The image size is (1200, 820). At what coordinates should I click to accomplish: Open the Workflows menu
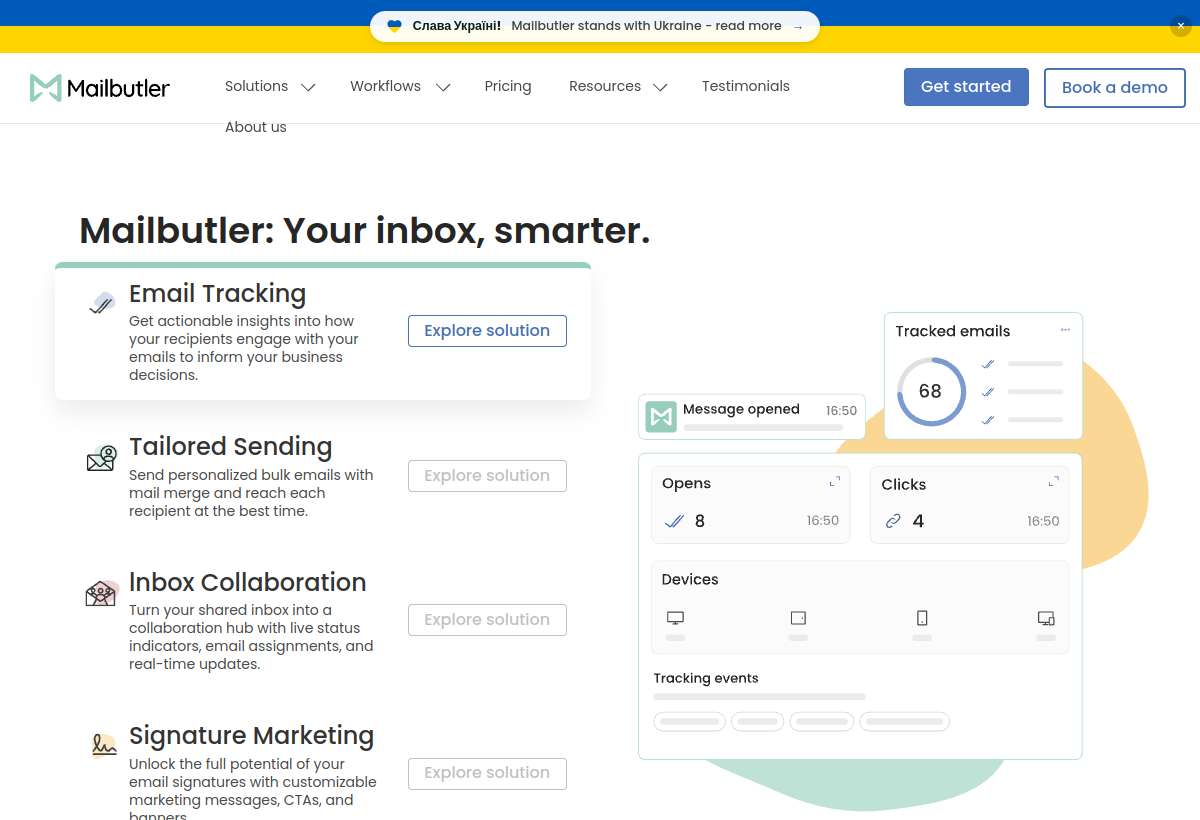pos(385,86)
